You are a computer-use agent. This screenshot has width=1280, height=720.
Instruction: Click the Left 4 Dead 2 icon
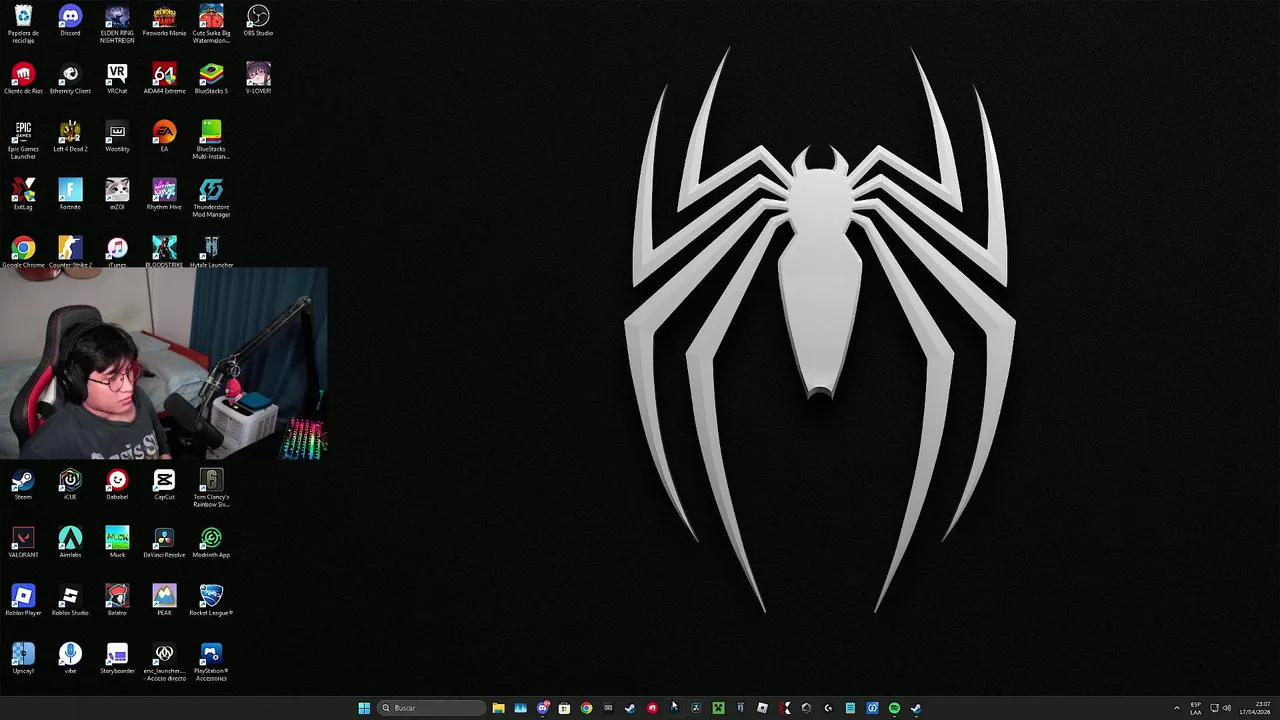70,137
